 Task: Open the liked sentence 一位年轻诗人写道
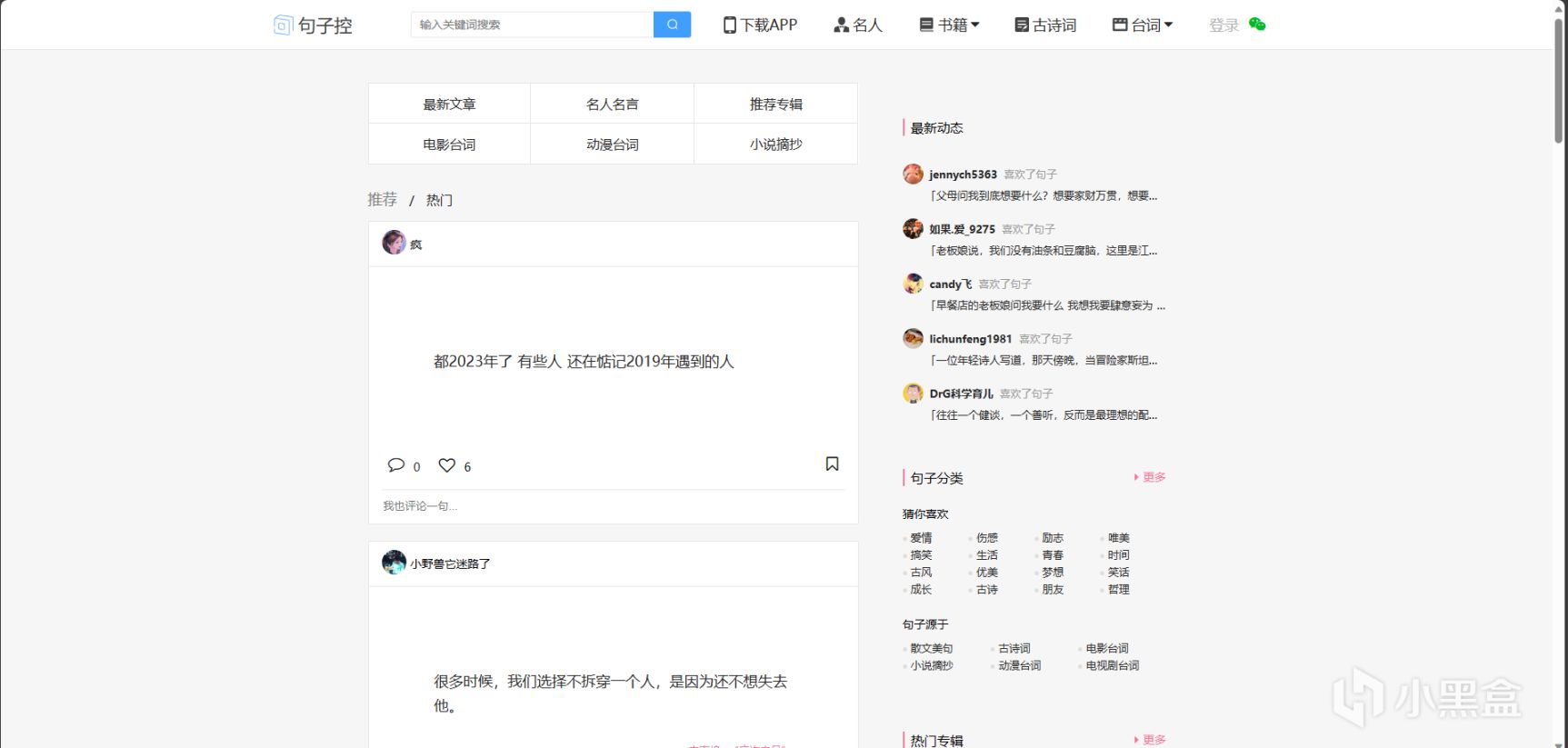tap(1044, 360)
